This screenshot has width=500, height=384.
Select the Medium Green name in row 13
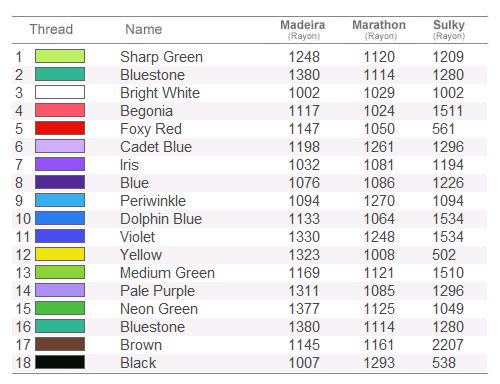click(168, 273)
